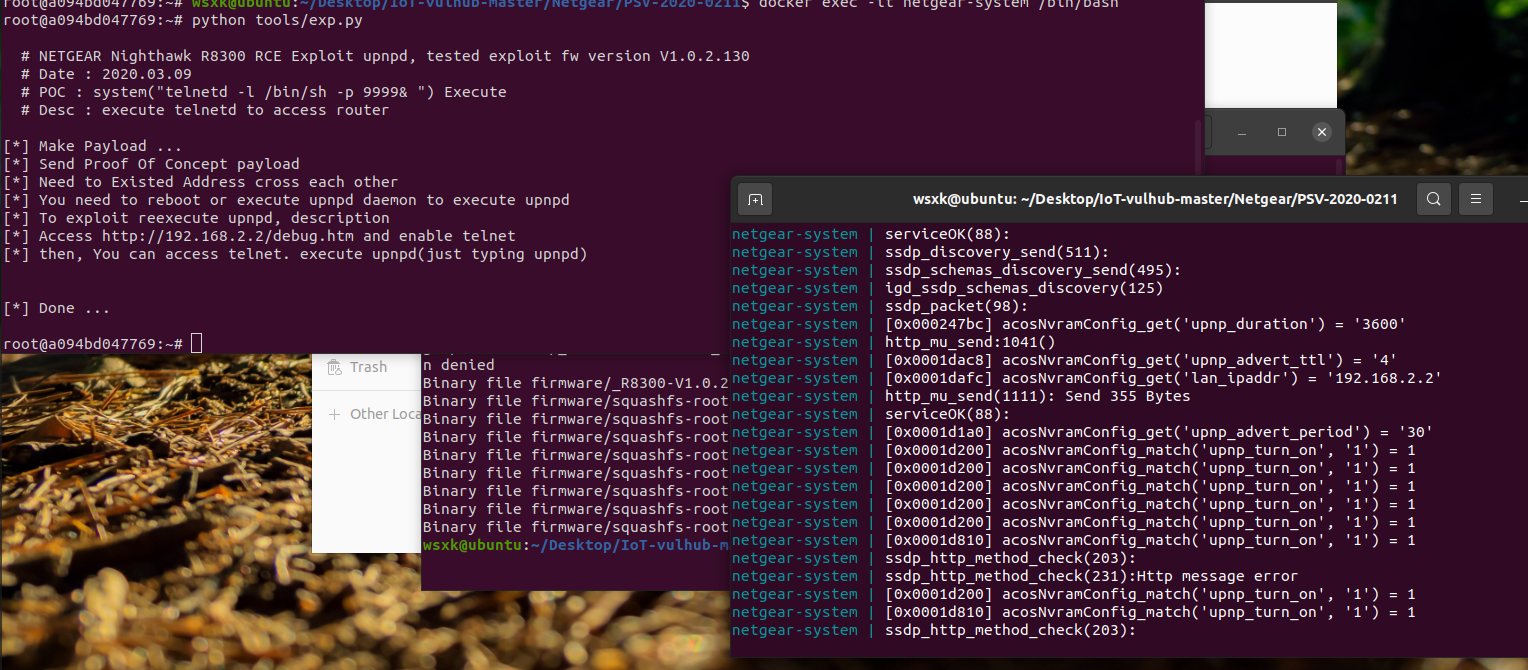The height and width of the screenshot is (670, 1528).
Task: Click the 'n denied' text in middle terminal
Action: point(459,365)
